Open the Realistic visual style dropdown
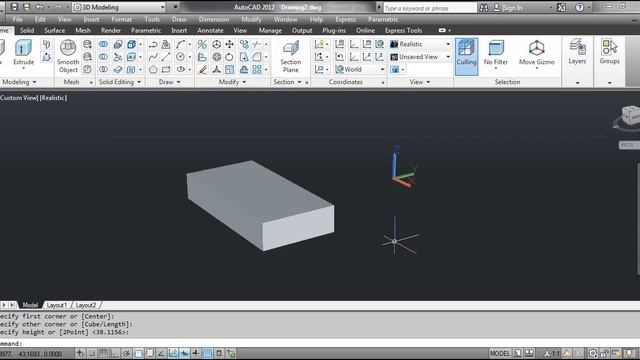Viewport: 640px width, 360px height. [x=420, y=44]
